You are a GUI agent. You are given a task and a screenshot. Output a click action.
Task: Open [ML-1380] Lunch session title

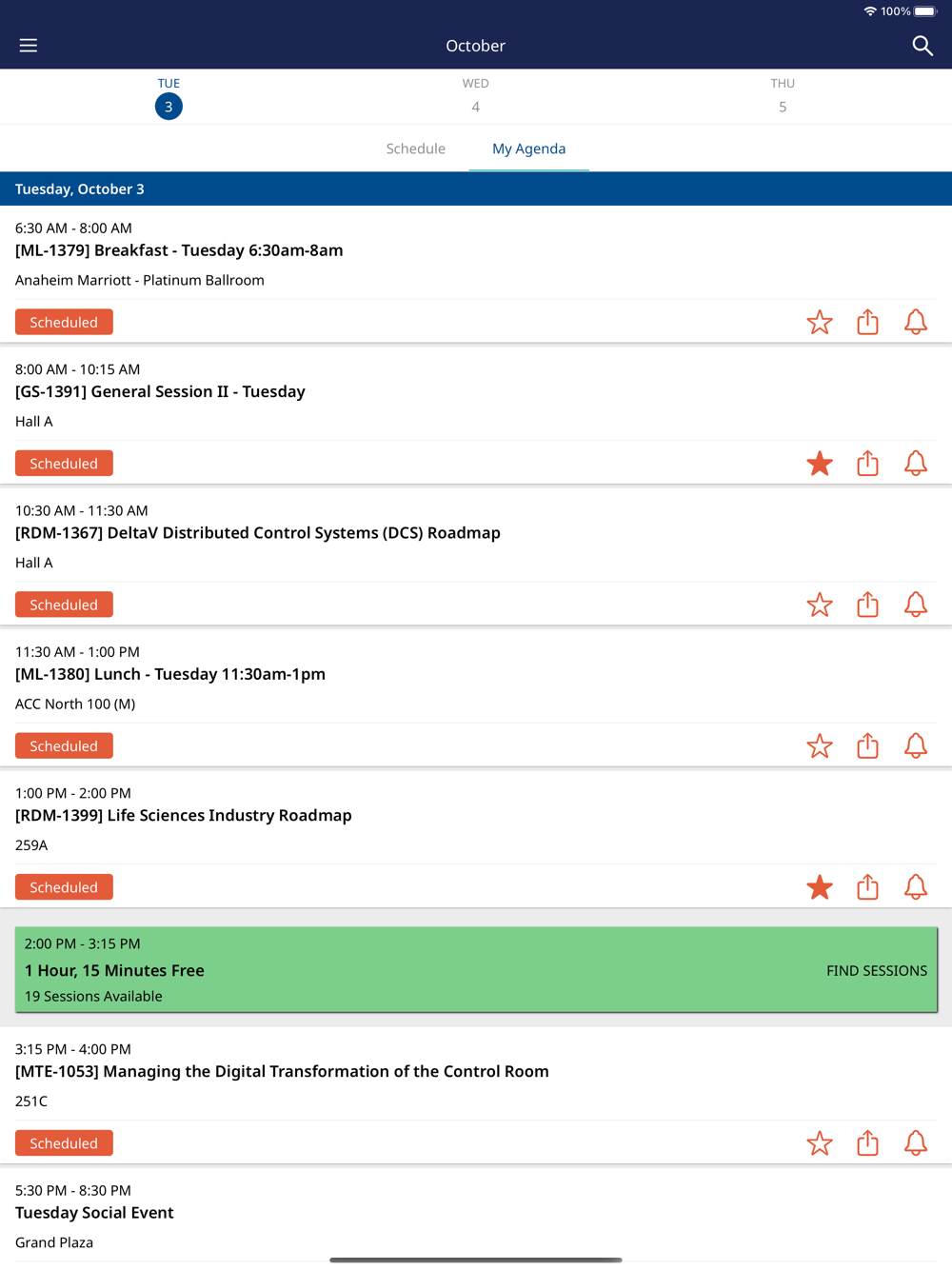click(x=170, y=674)
